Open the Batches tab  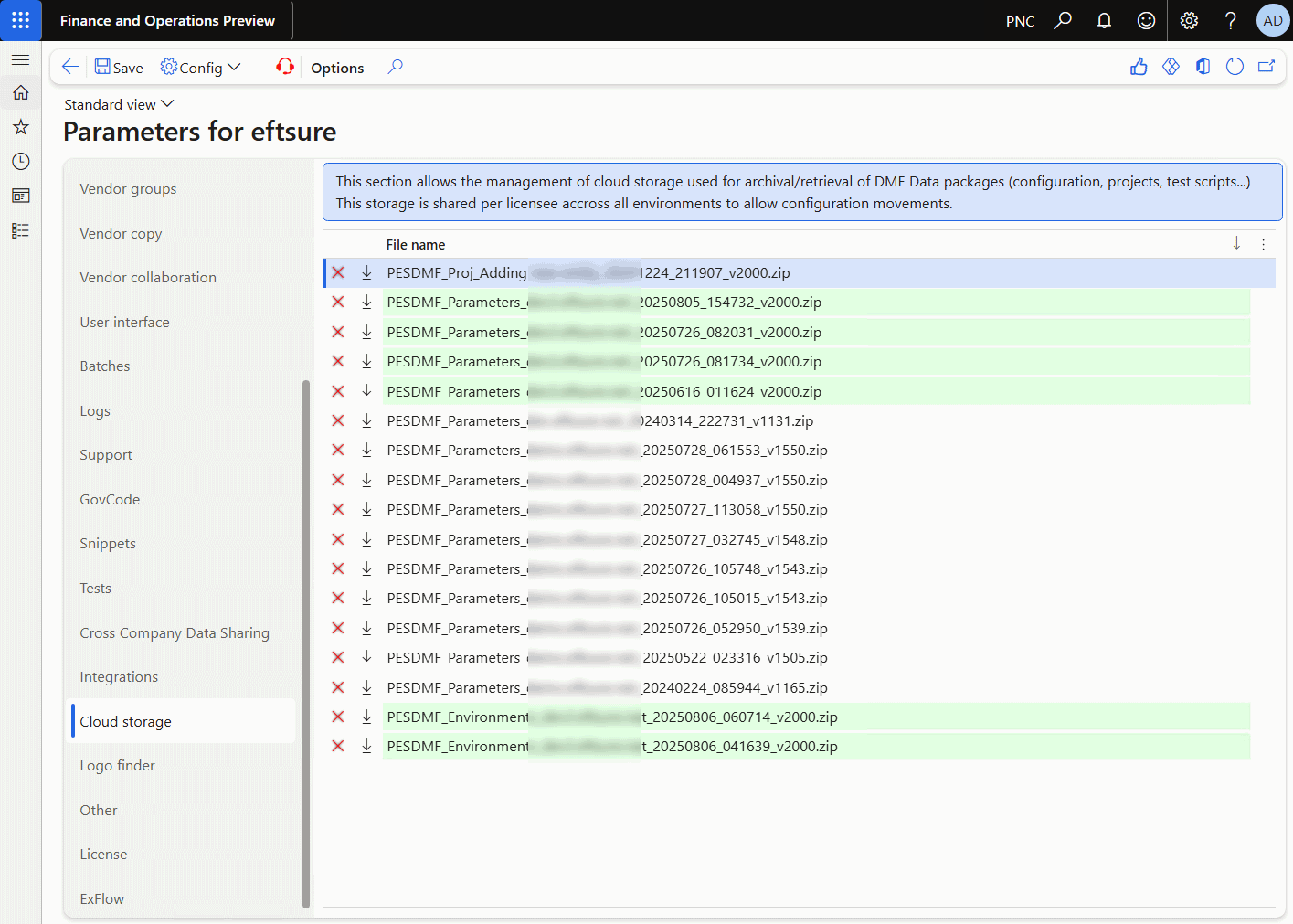(x=105, y=366)
